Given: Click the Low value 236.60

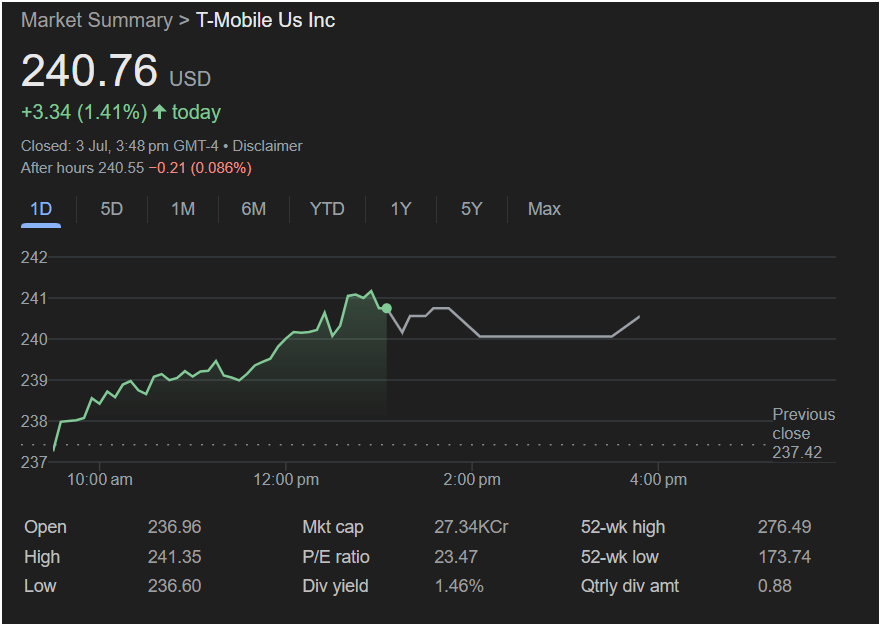Looking at the screenshot, I should click(174, 586).
